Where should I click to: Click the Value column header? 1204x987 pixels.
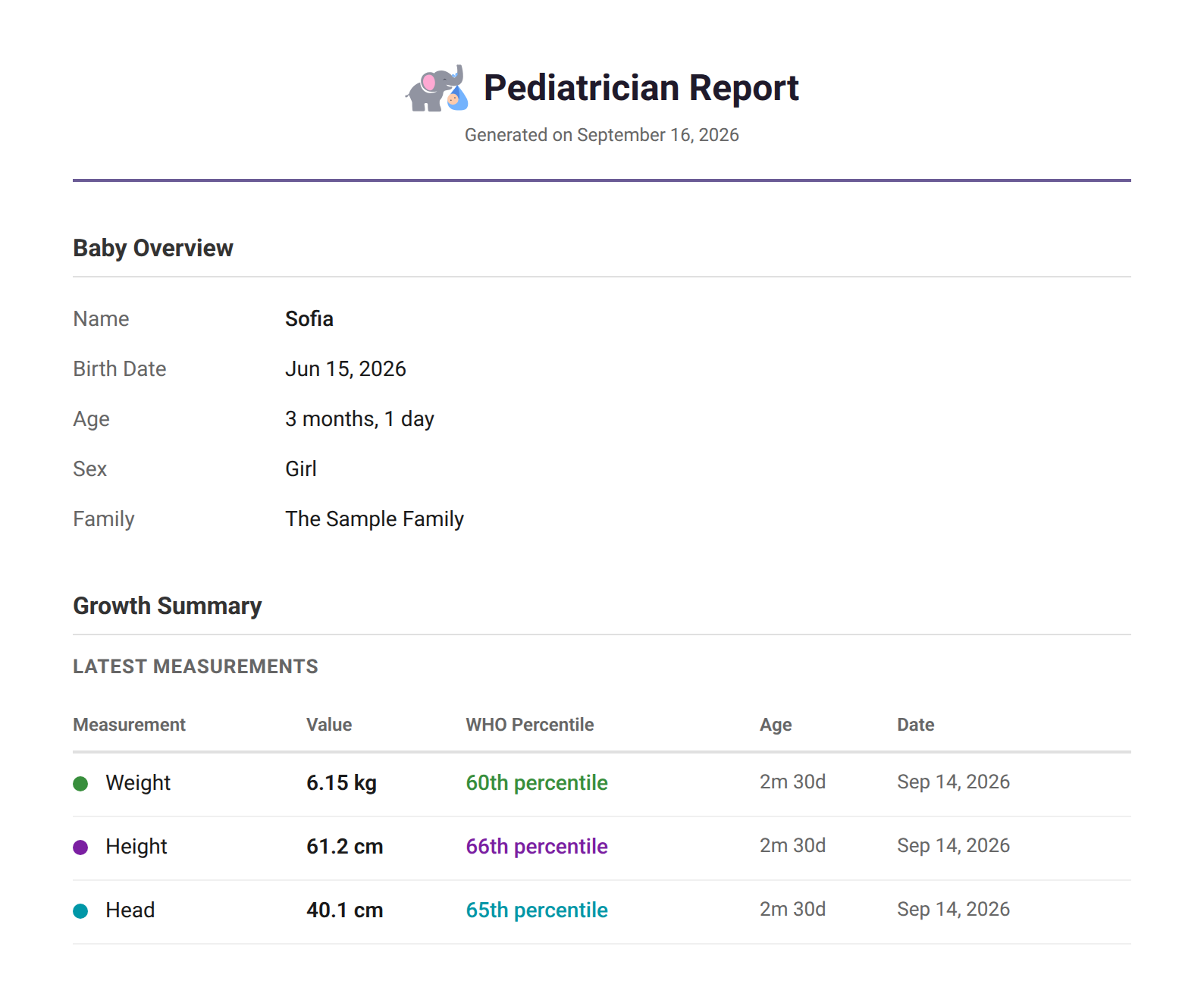point(329,725)
